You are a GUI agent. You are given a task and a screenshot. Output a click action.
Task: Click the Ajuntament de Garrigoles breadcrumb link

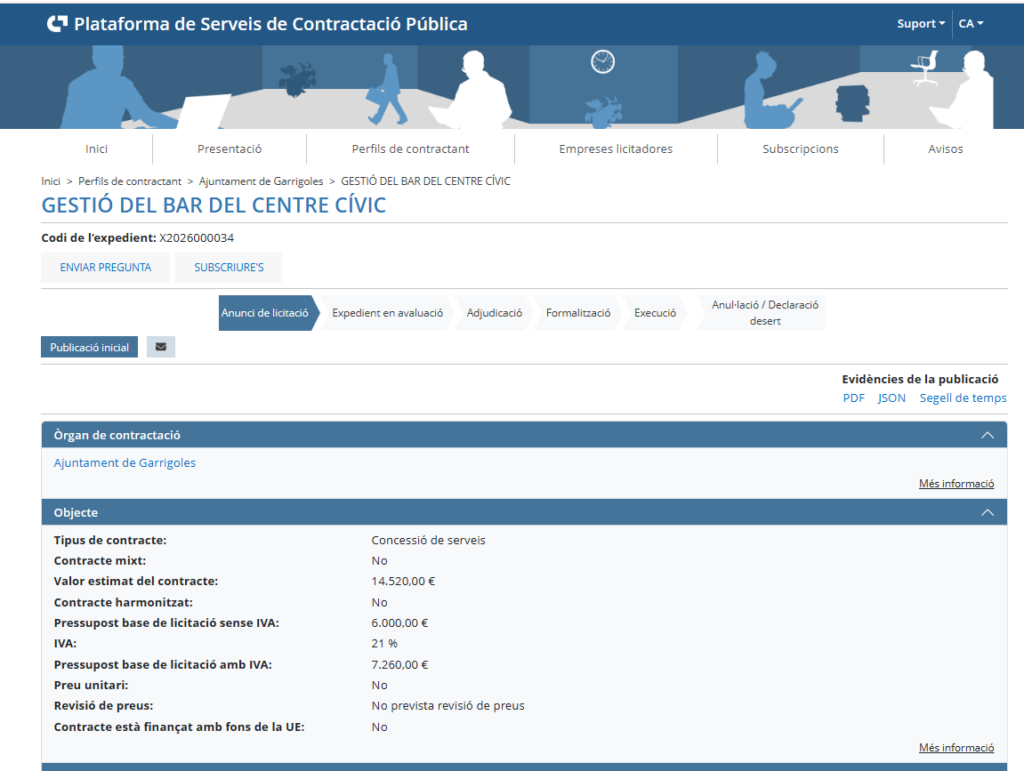[x=260, y=181]
